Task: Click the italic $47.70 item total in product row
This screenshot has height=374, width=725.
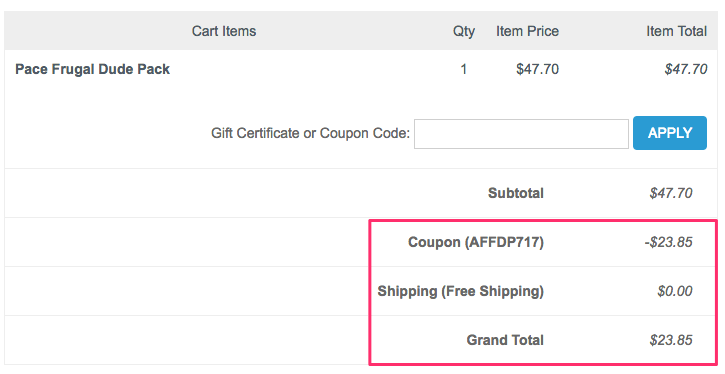Action: [686, 69]
